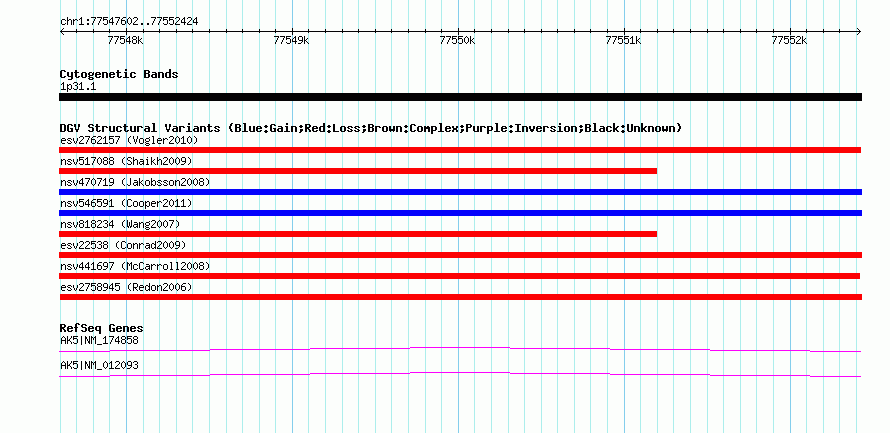
Task: Select the black 1p31.1 cytogenetic band bar
Action: [460, 97]
